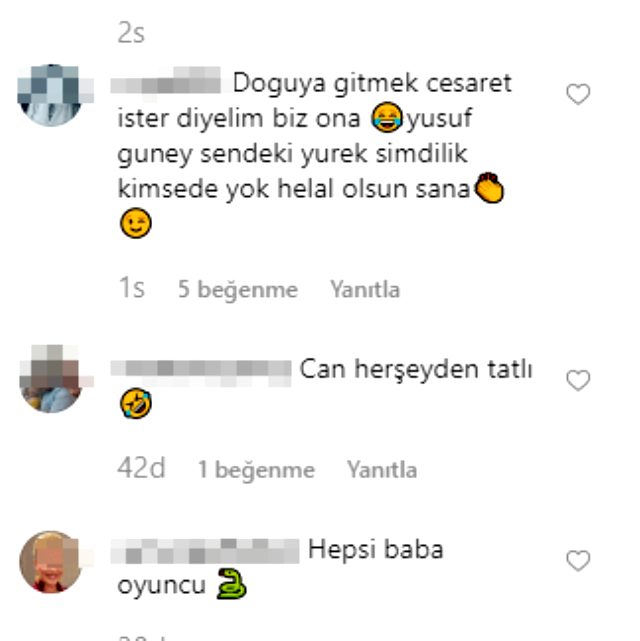Viewport: 640px width, 641px height.
Task: Open the blonde child profile picture
Action: coord(51,562)
